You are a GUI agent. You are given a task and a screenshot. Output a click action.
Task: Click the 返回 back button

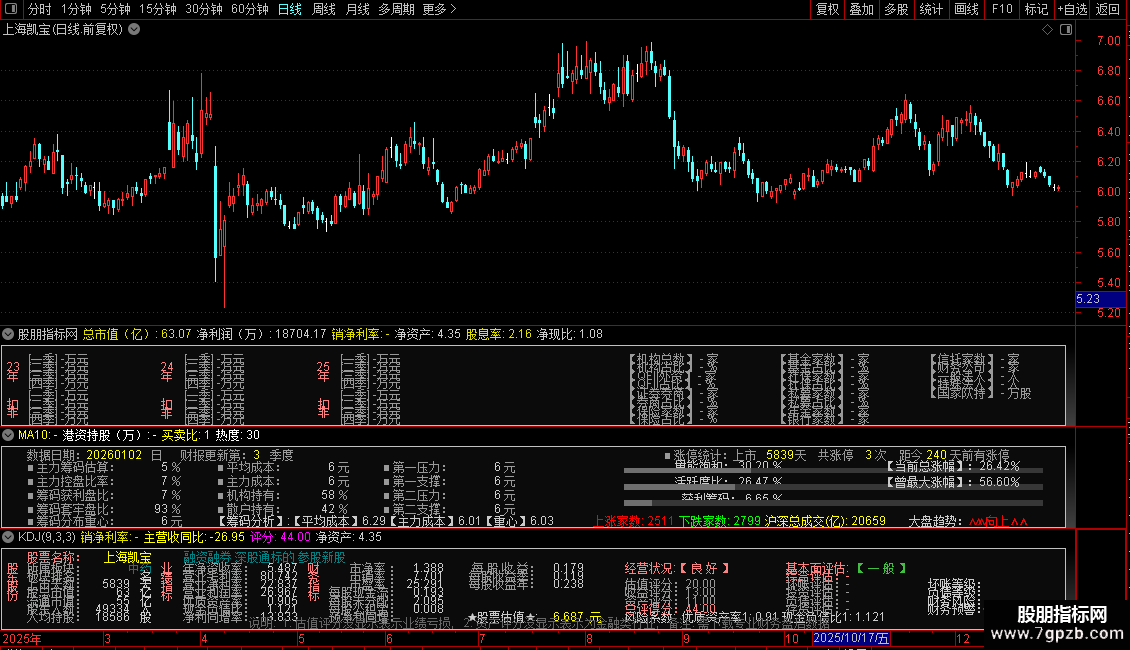1108,9
